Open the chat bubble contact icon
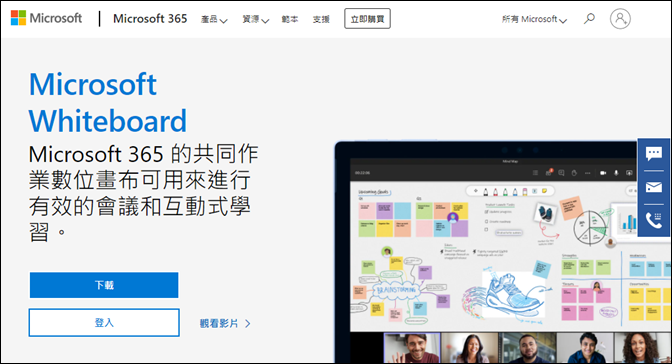This screenshot has width=672, height=364. pos(654,153)
